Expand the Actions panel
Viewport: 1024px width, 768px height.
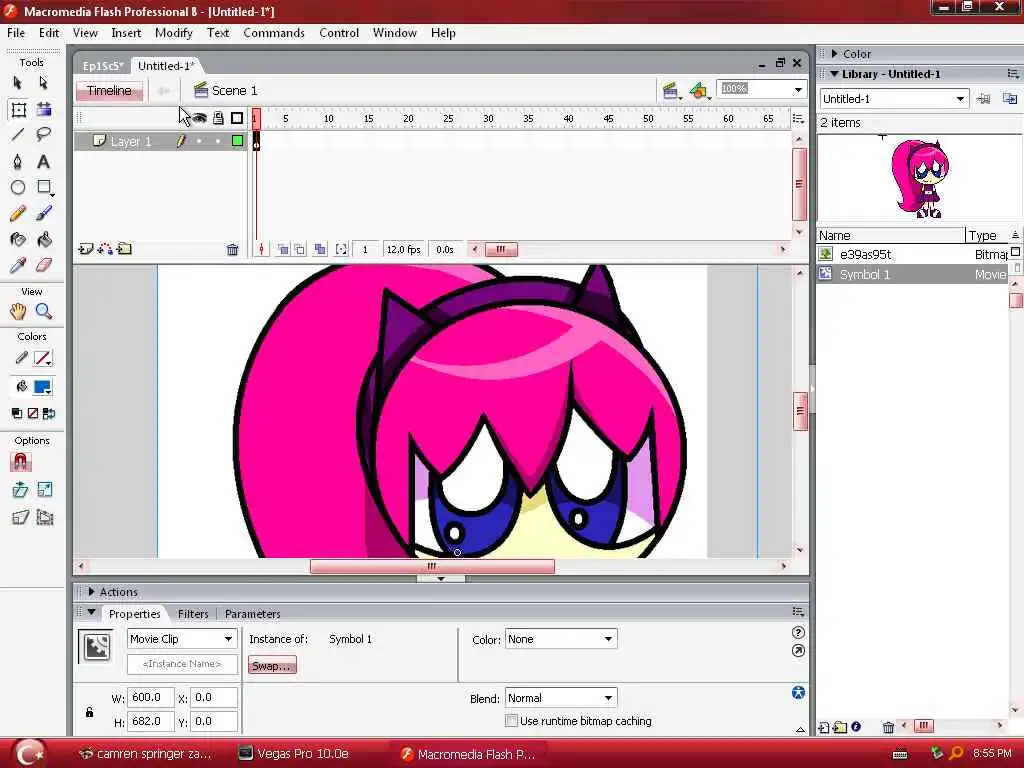(91, 592)
